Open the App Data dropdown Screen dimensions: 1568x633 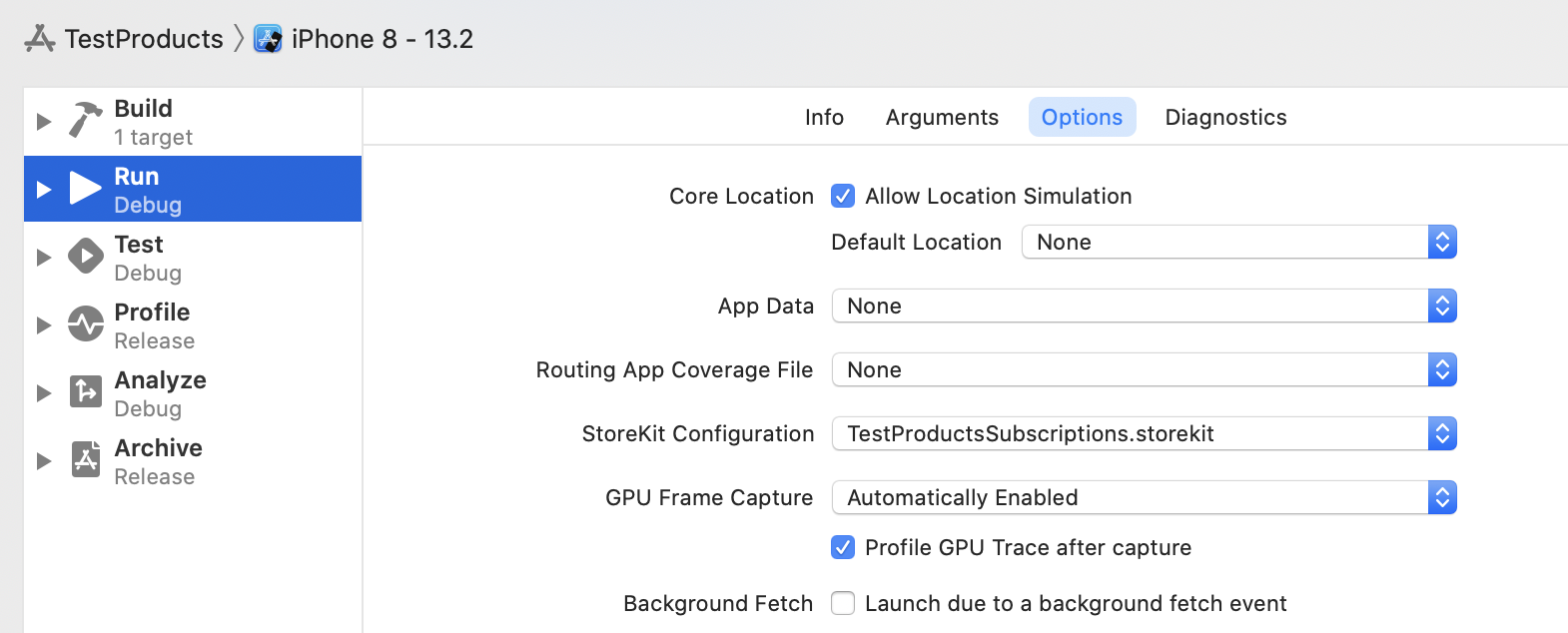pos(1144,306)
